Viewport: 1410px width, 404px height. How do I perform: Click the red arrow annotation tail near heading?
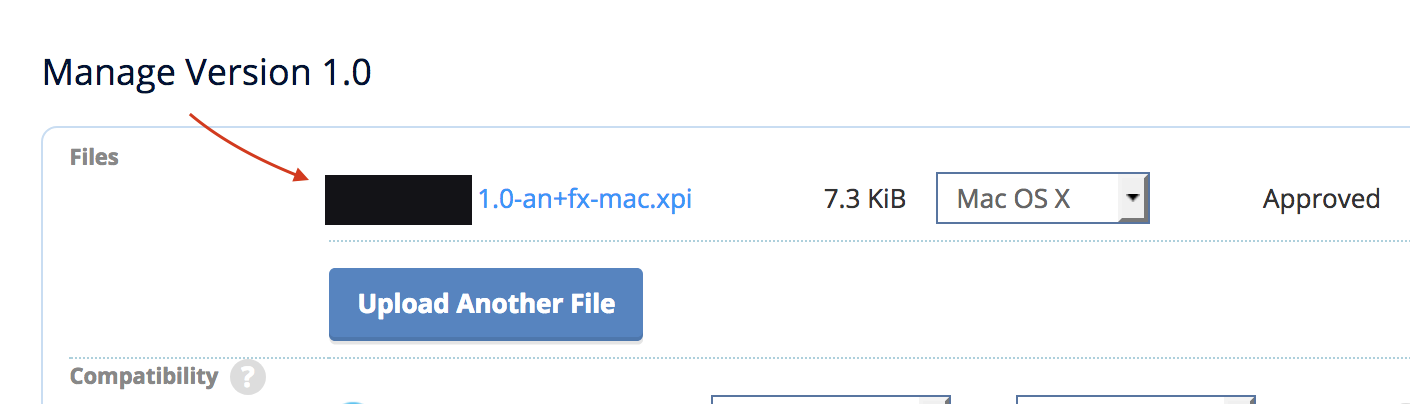tap(193, 119)
